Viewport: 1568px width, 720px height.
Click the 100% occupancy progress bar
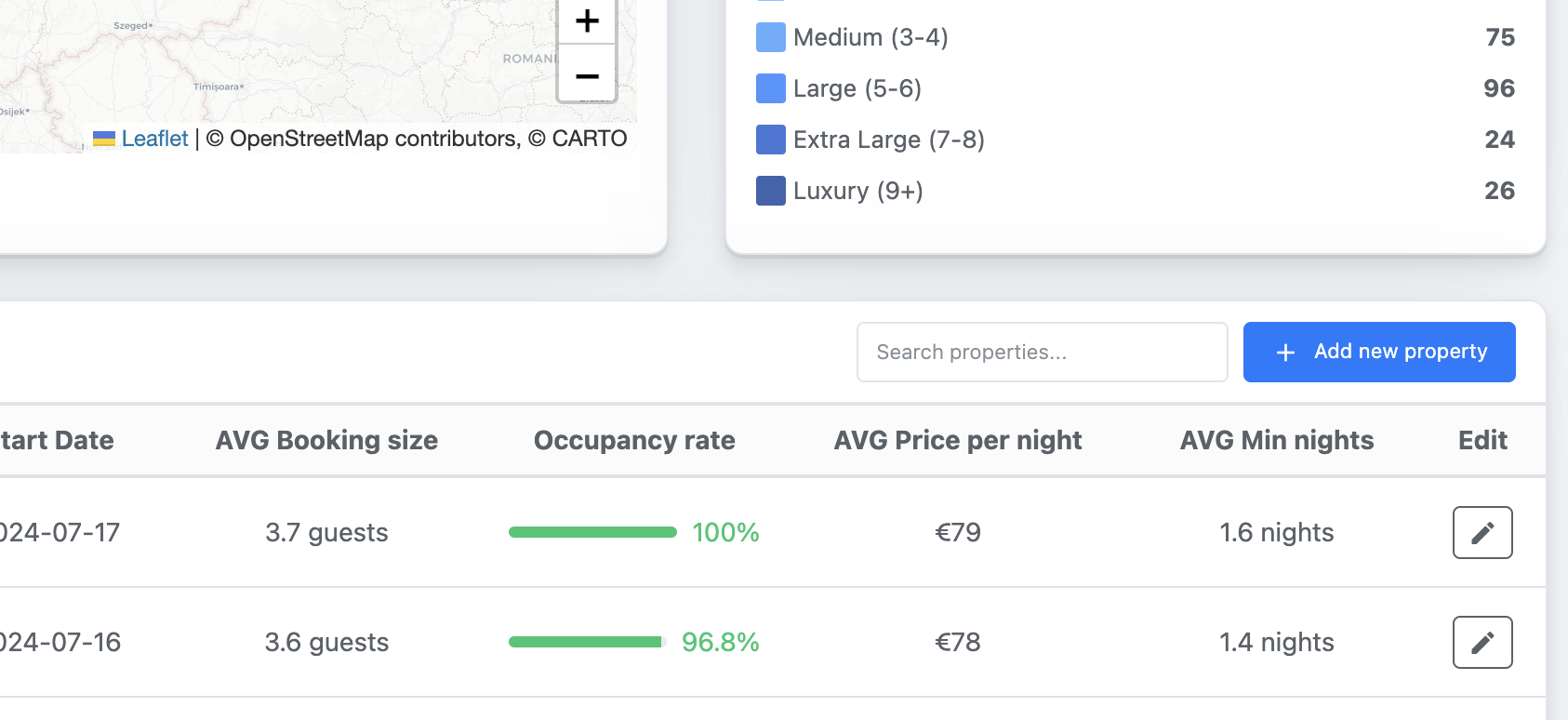tap(592, 532)
